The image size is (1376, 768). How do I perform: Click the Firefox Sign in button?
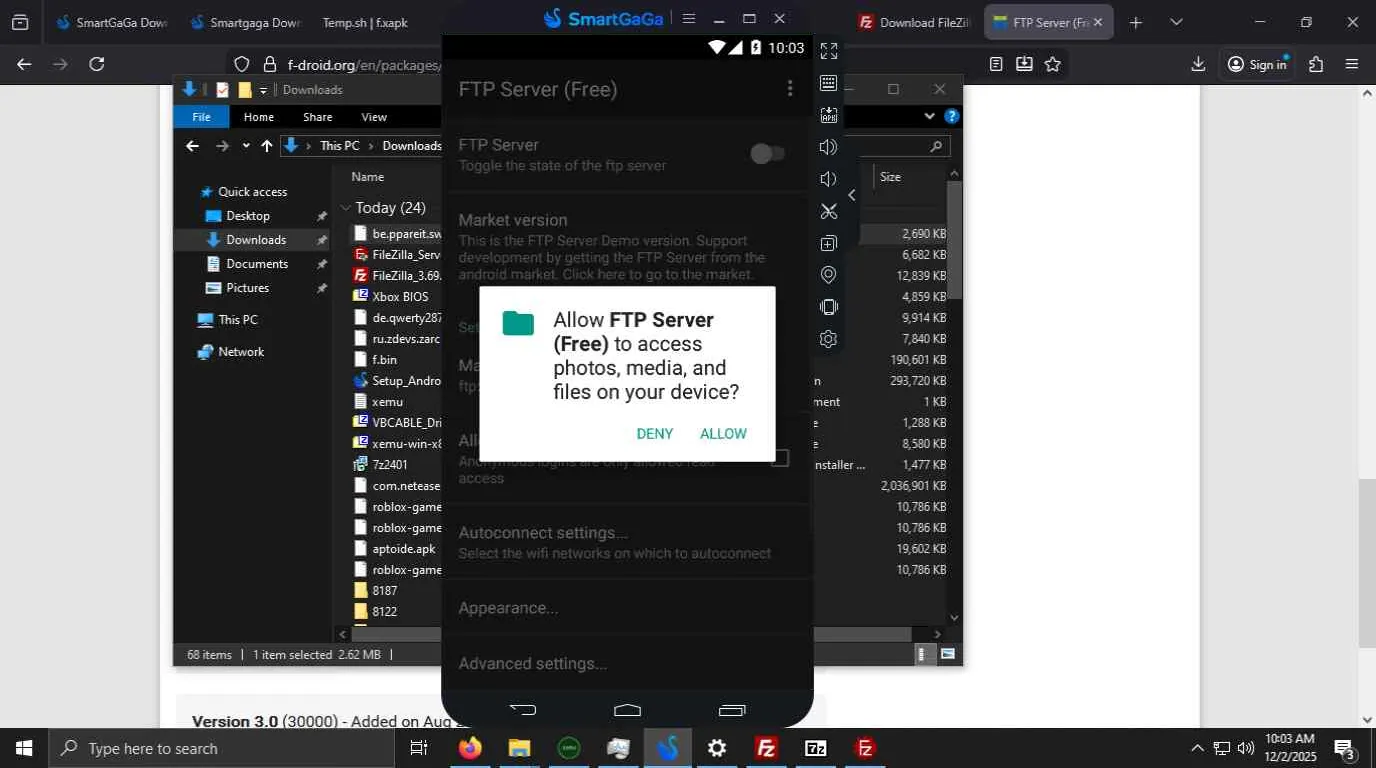(1257, 64)
